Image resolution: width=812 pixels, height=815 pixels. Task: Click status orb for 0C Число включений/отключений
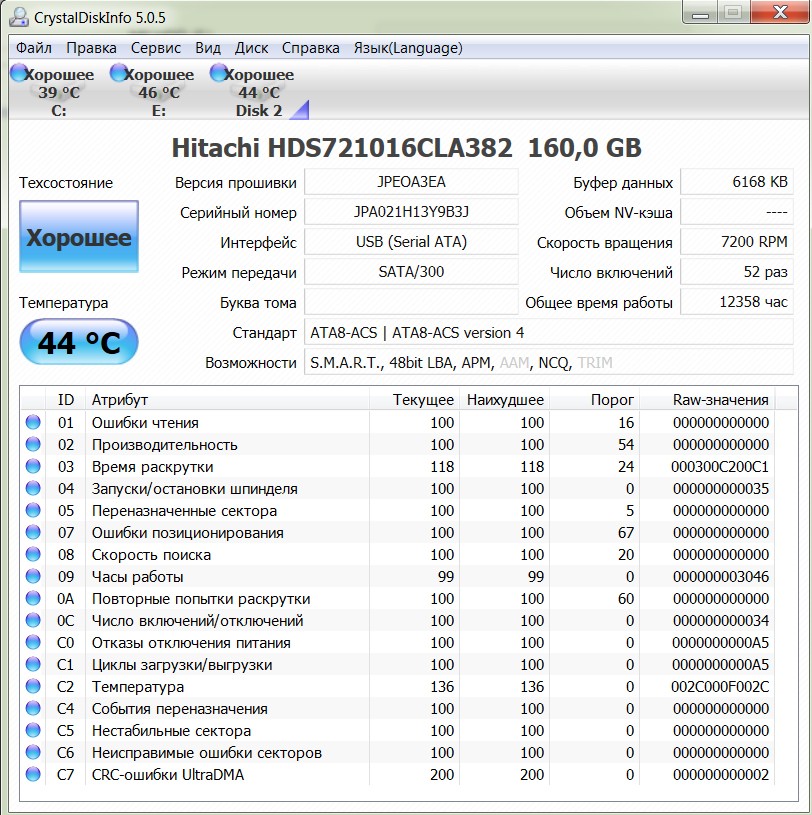pyautogui.click(x=33, y=620)
